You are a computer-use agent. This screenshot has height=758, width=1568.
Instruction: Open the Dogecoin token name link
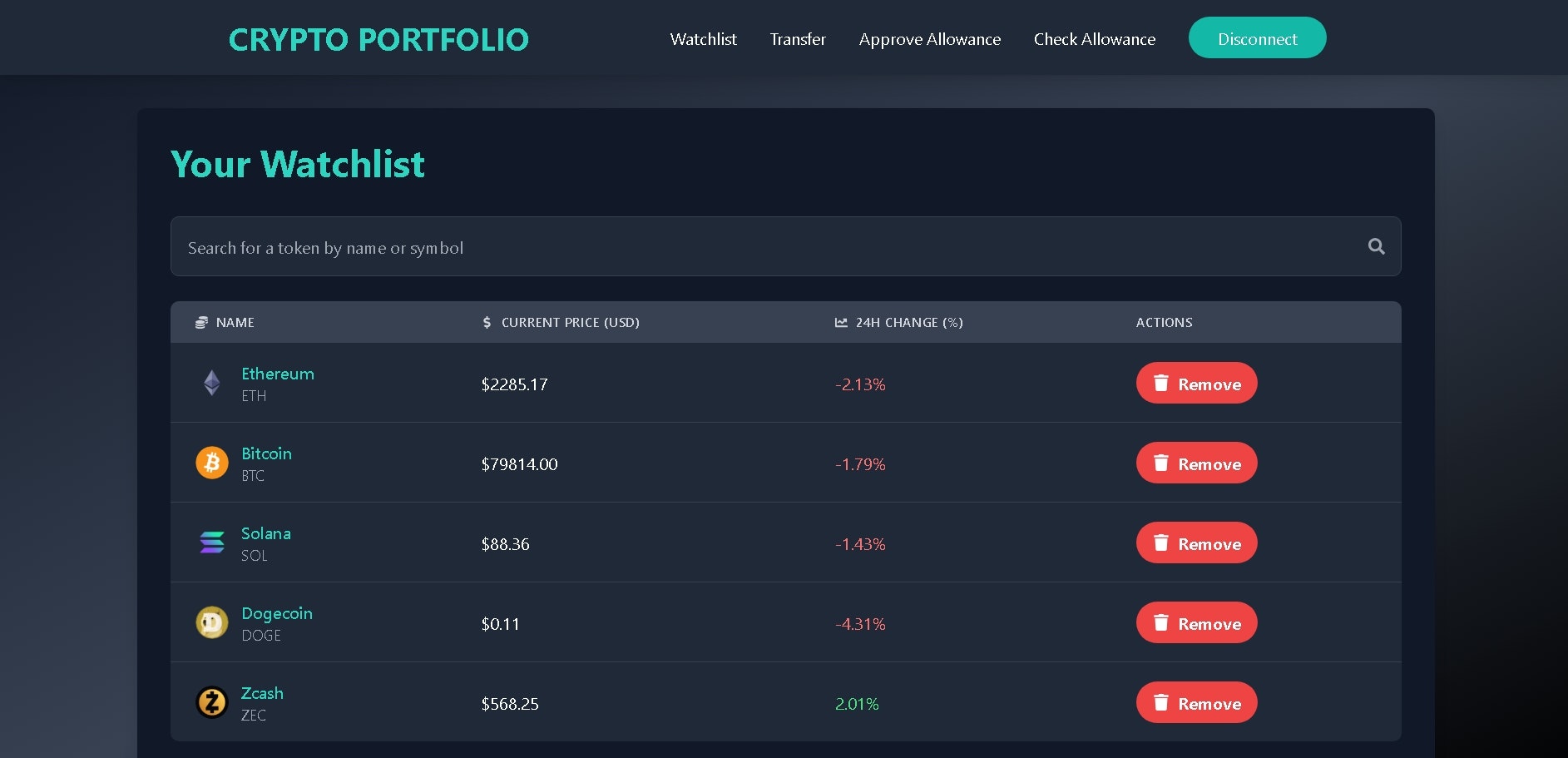277,613
